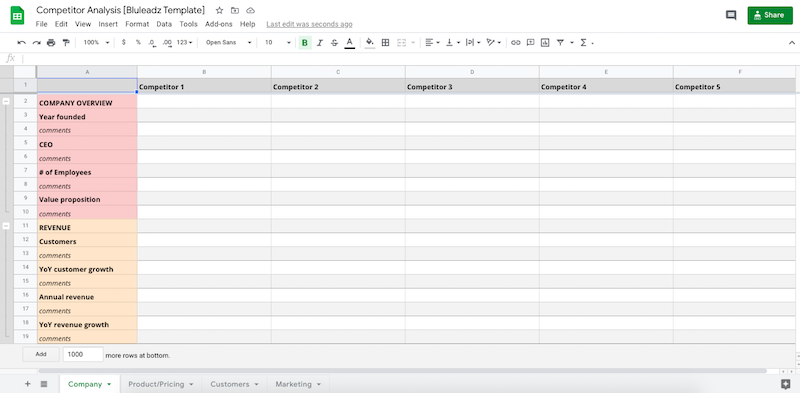Open borders menu
The width and height of the screenshot is (800, 393).
[x=385, y=43]
